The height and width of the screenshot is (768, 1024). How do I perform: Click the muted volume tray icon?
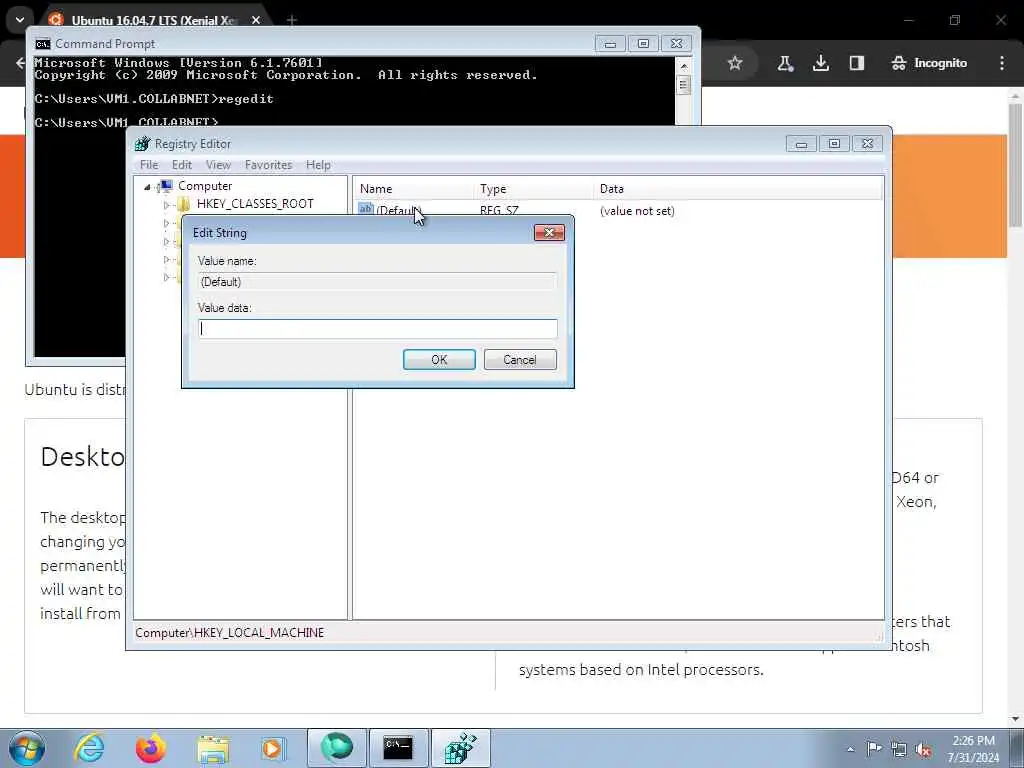coord(923,749)
